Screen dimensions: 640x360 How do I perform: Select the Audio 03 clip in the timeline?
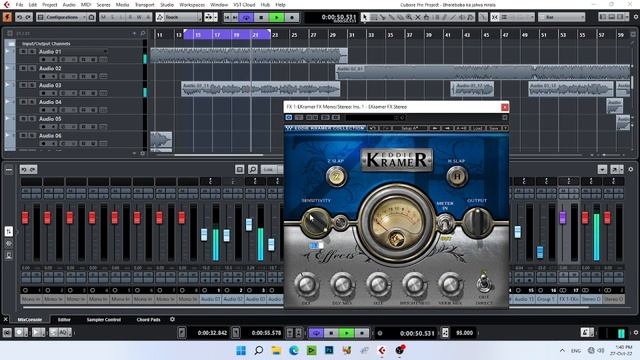pyautogui.click(x=260, y=89)
